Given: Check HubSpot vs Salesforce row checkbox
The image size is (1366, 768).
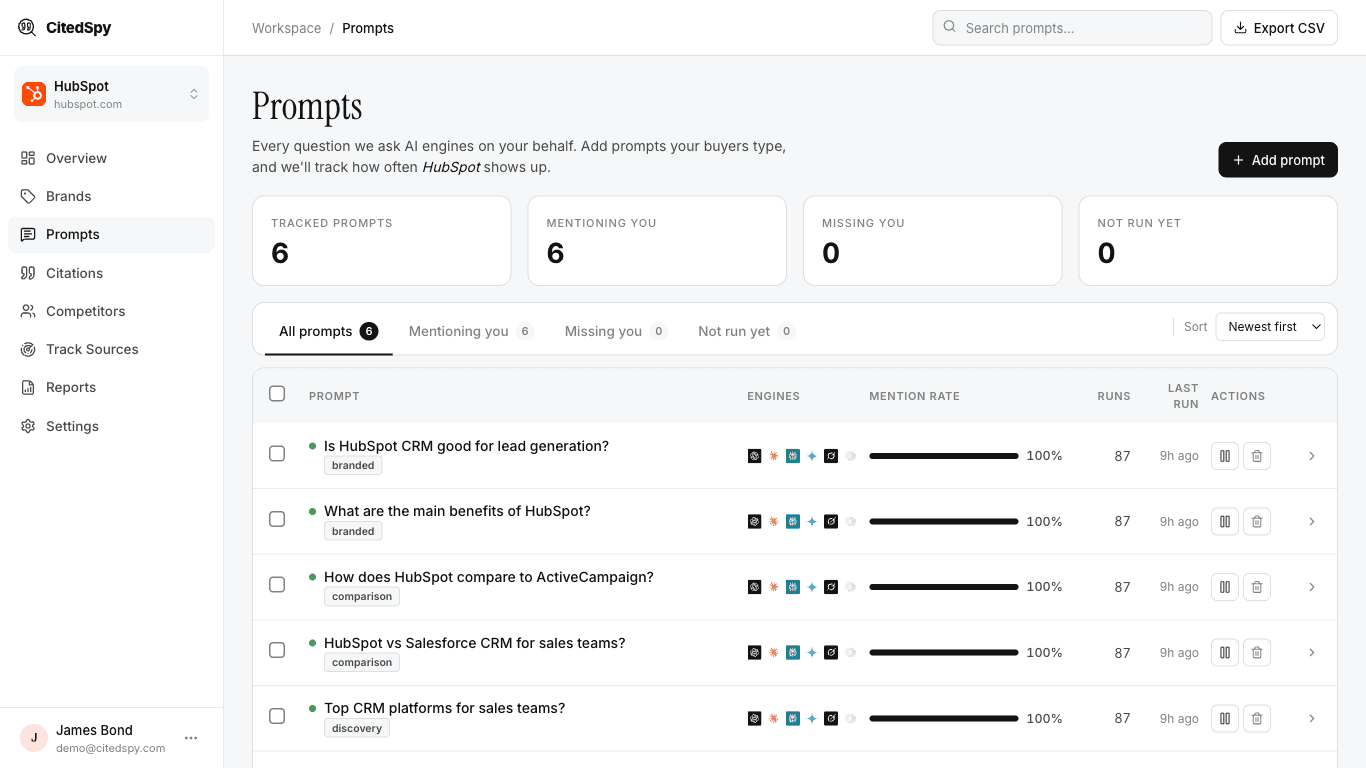Looking at the screenshot, I should (277, 650).
